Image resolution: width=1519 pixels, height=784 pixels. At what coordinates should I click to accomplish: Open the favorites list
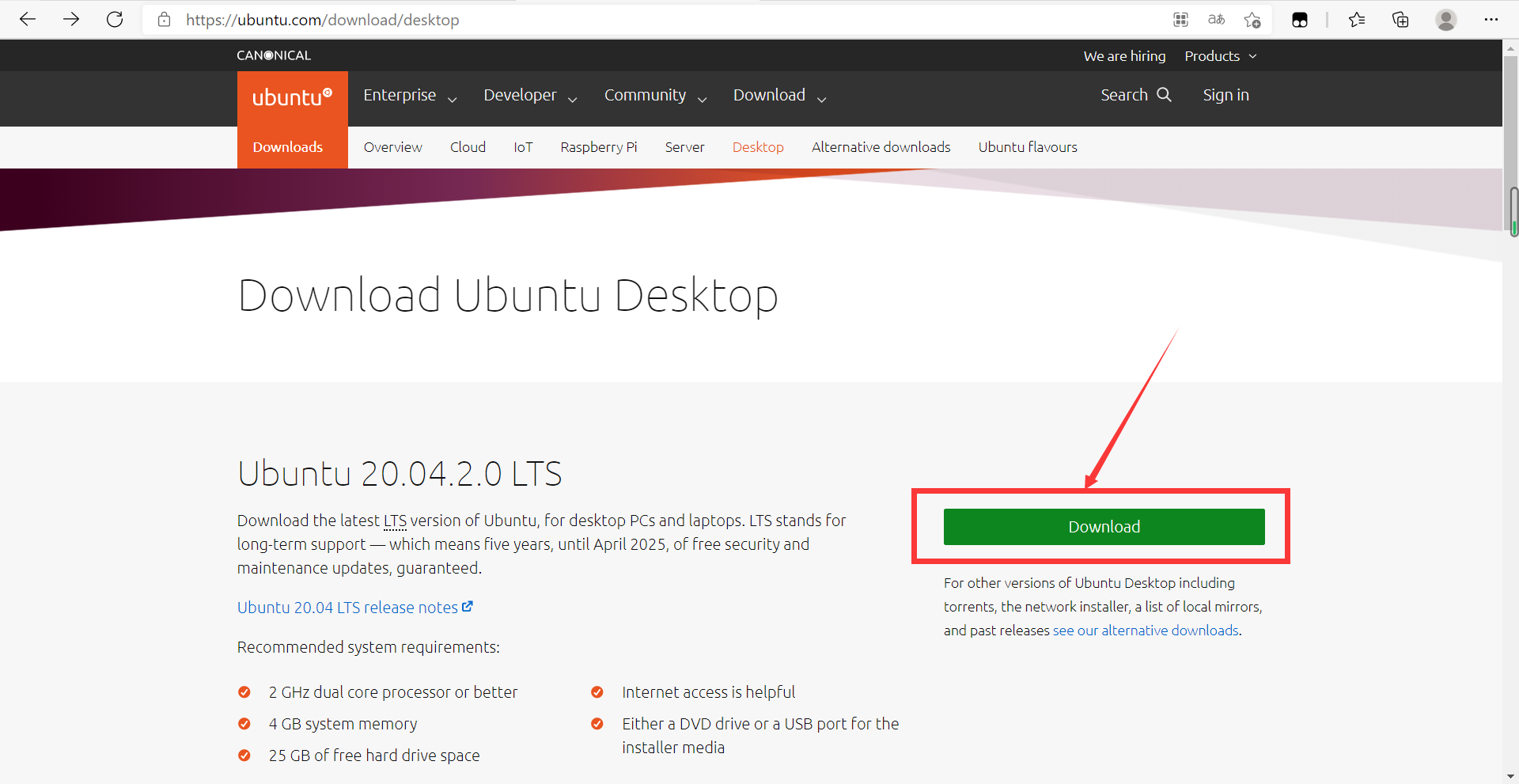[x=1357, y=20]
